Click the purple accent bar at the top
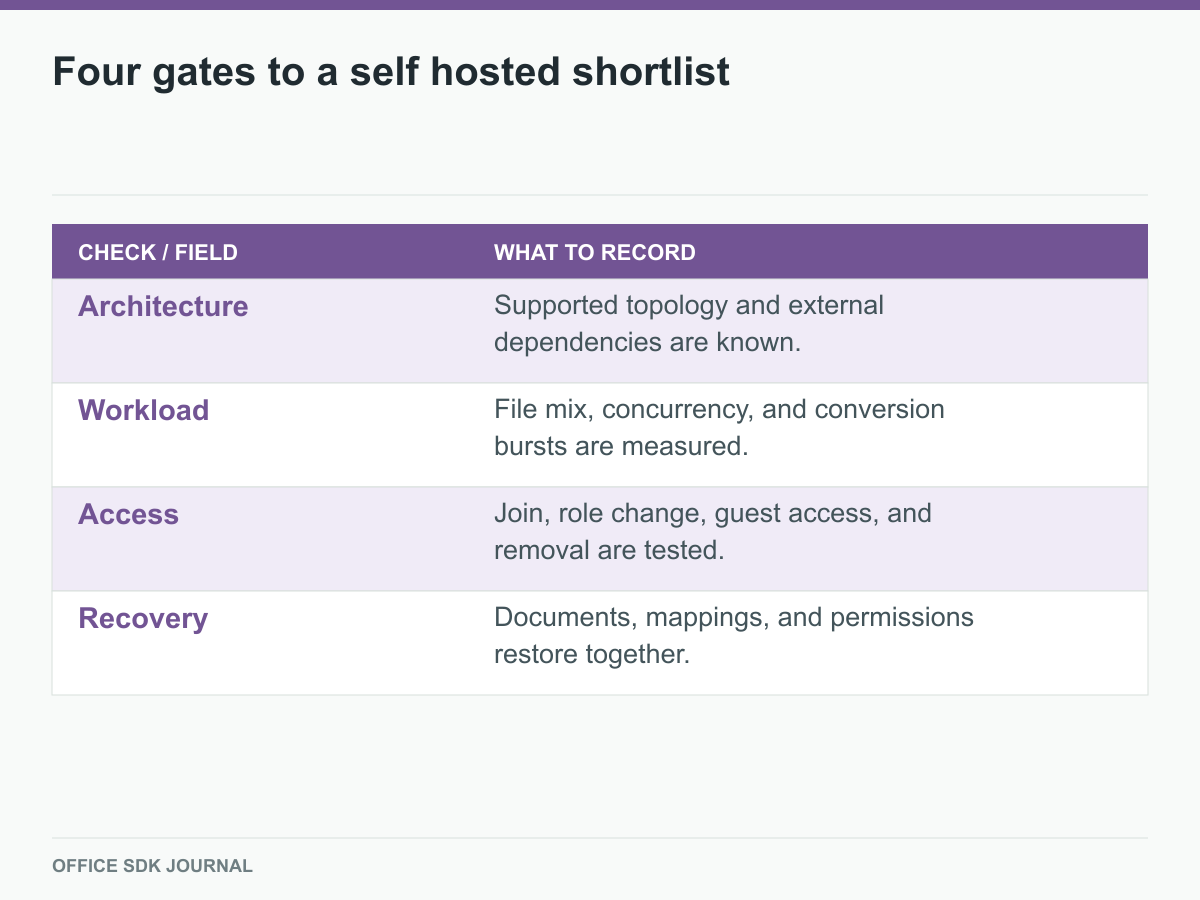 click(600, 4)
